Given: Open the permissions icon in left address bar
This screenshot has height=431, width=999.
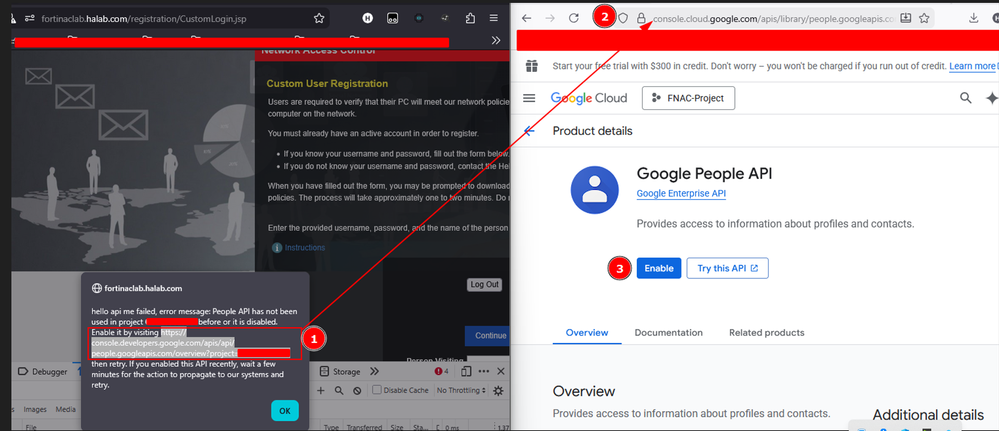Looking at the screenshot, I should [x=29, y=18].
